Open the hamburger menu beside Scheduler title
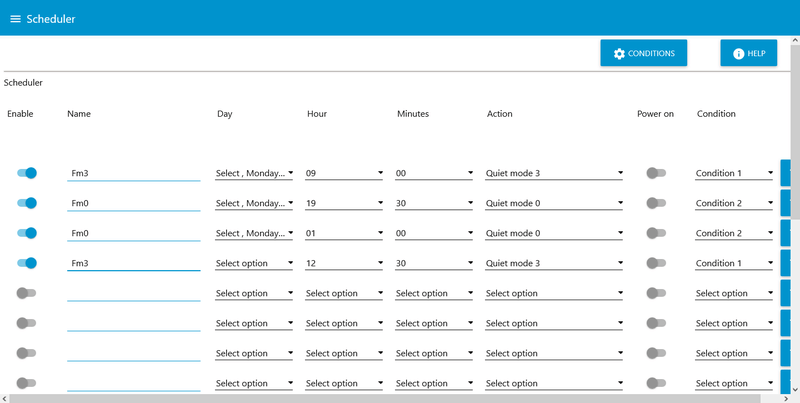The width and height of the screenshot is (800, 403). 15,19
